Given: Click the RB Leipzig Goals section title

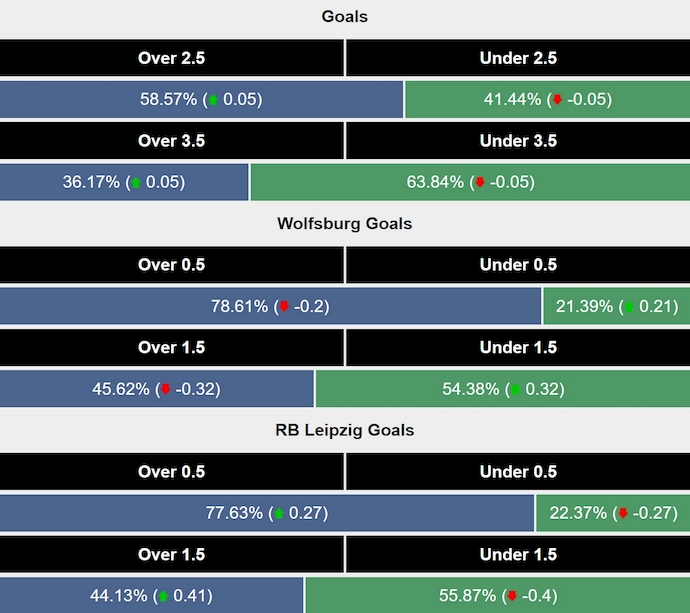Looking at the screenshot, I should (344, 431).
